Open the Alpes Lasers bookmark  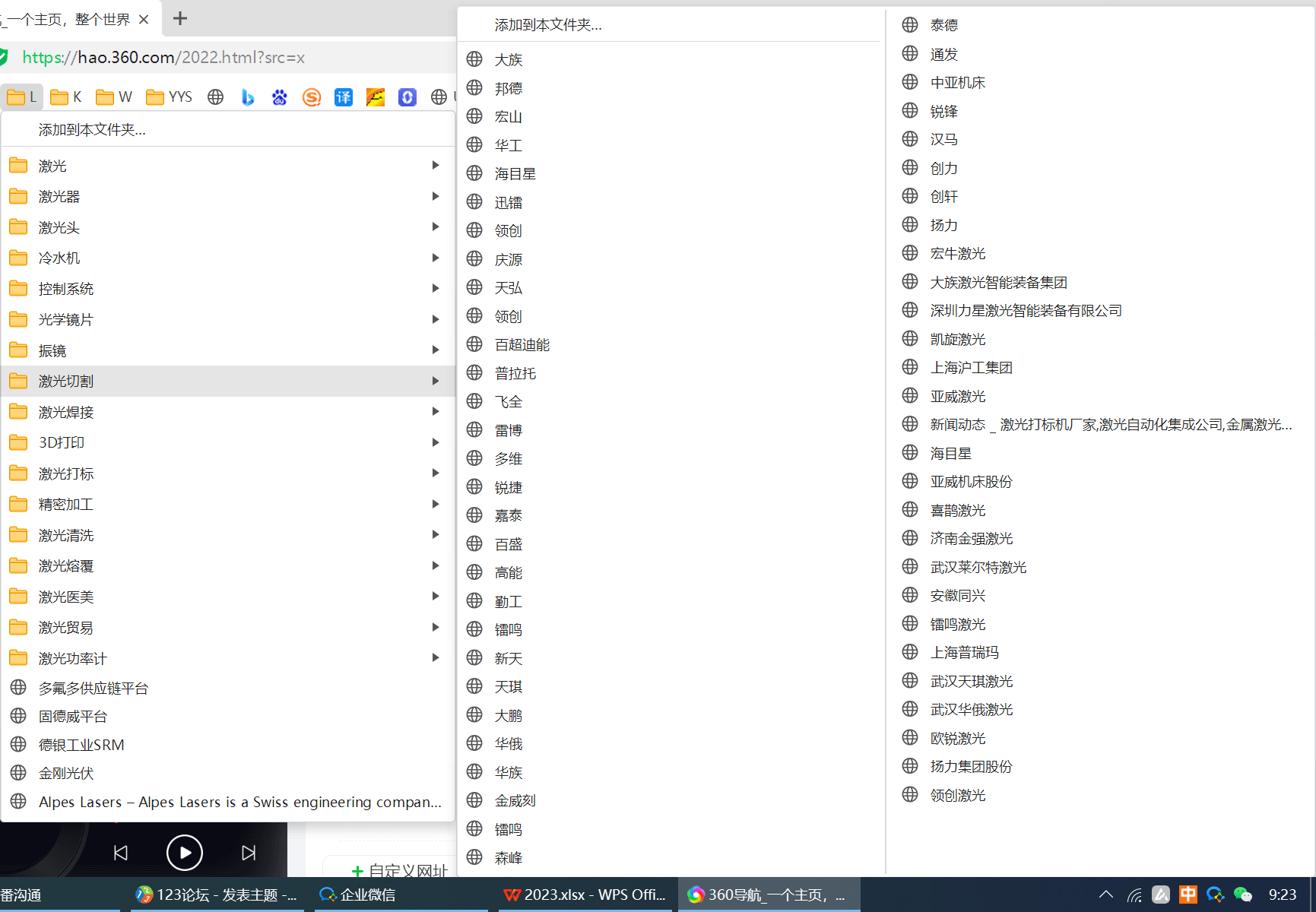click(x=228, y=802)
